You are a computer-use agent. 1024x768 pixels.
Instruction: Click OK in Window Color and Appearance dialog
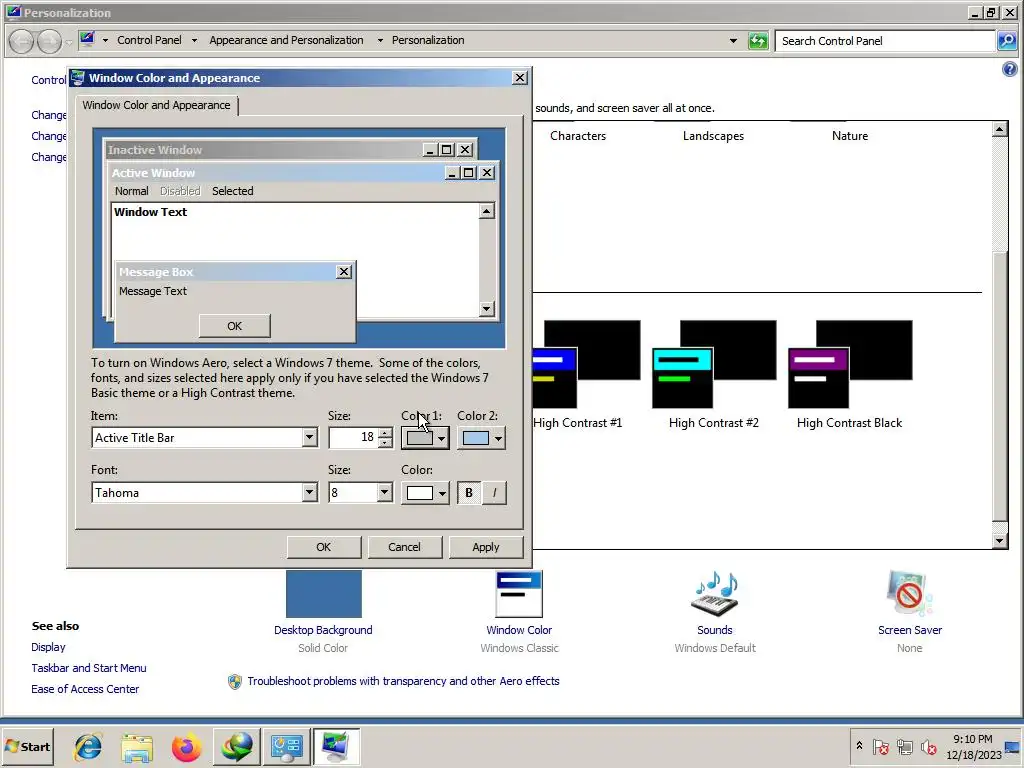click(x=323, y=547)
